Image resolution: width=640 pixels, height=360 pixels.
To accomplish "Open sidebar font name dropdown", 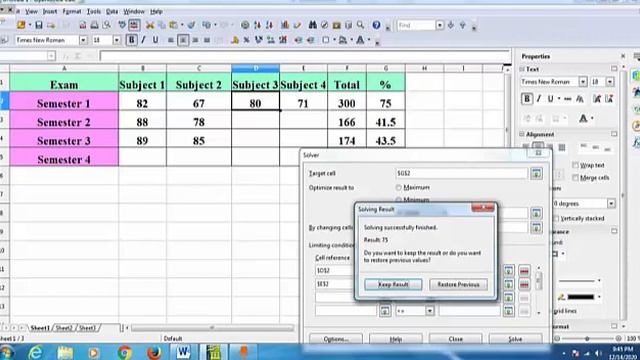I will click(583, 82).
